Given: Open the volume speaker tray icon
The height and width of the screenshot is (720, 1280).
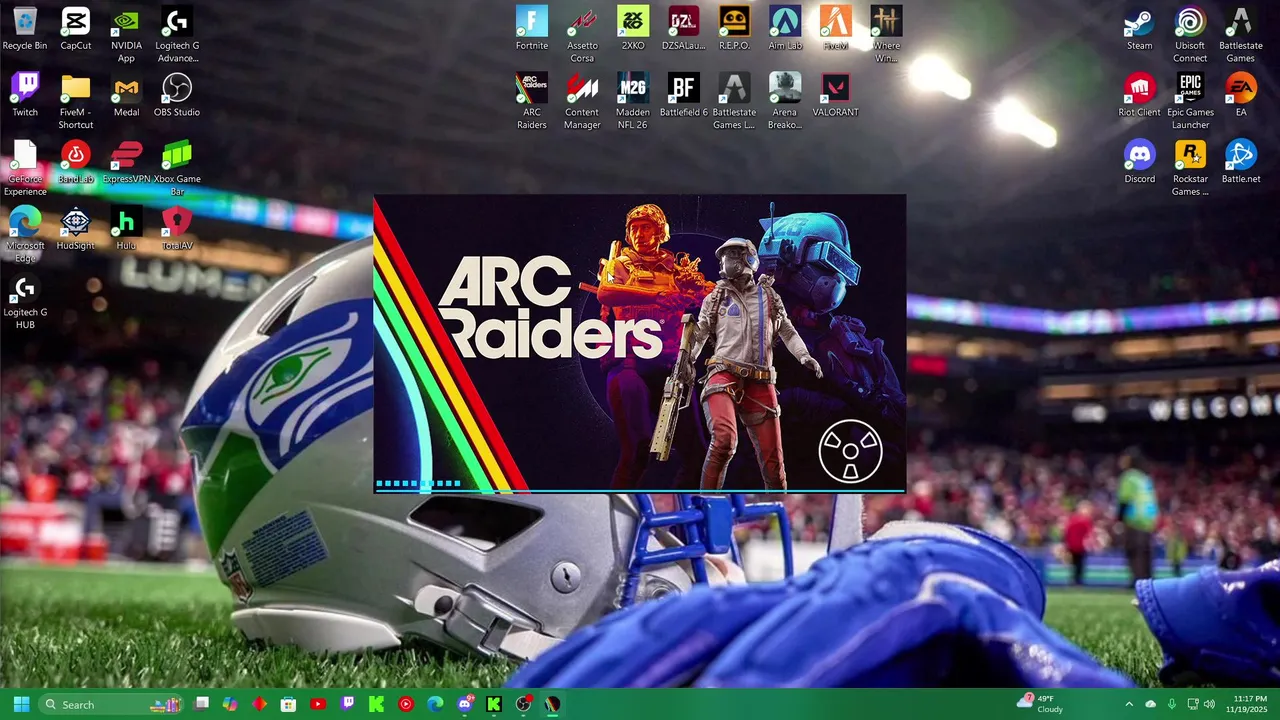Looking at the screenshot, I should pyautogui.click(x=1210, y=704).
